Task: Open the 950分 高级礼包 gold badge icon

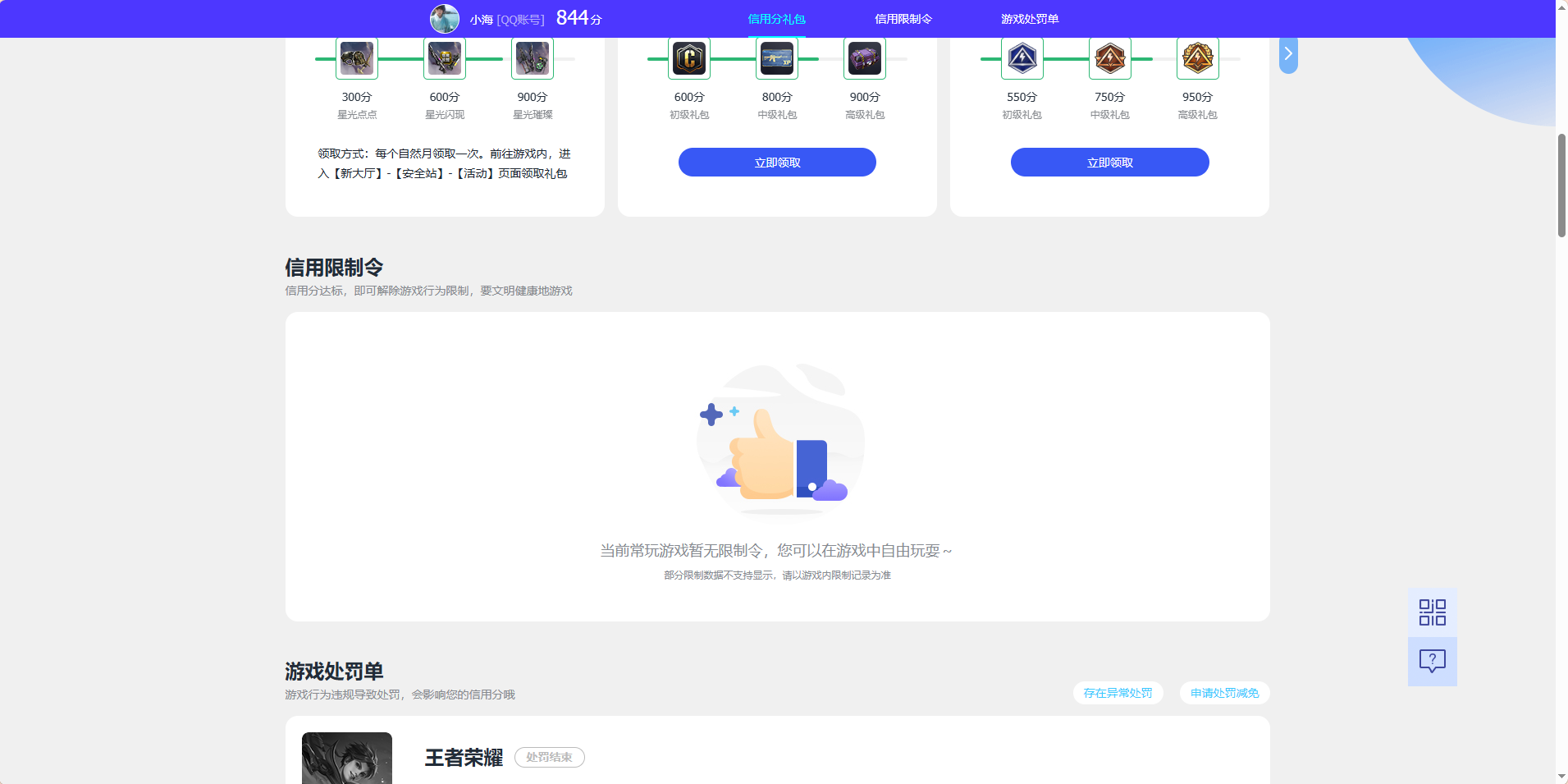Action: click(1197, 57)
